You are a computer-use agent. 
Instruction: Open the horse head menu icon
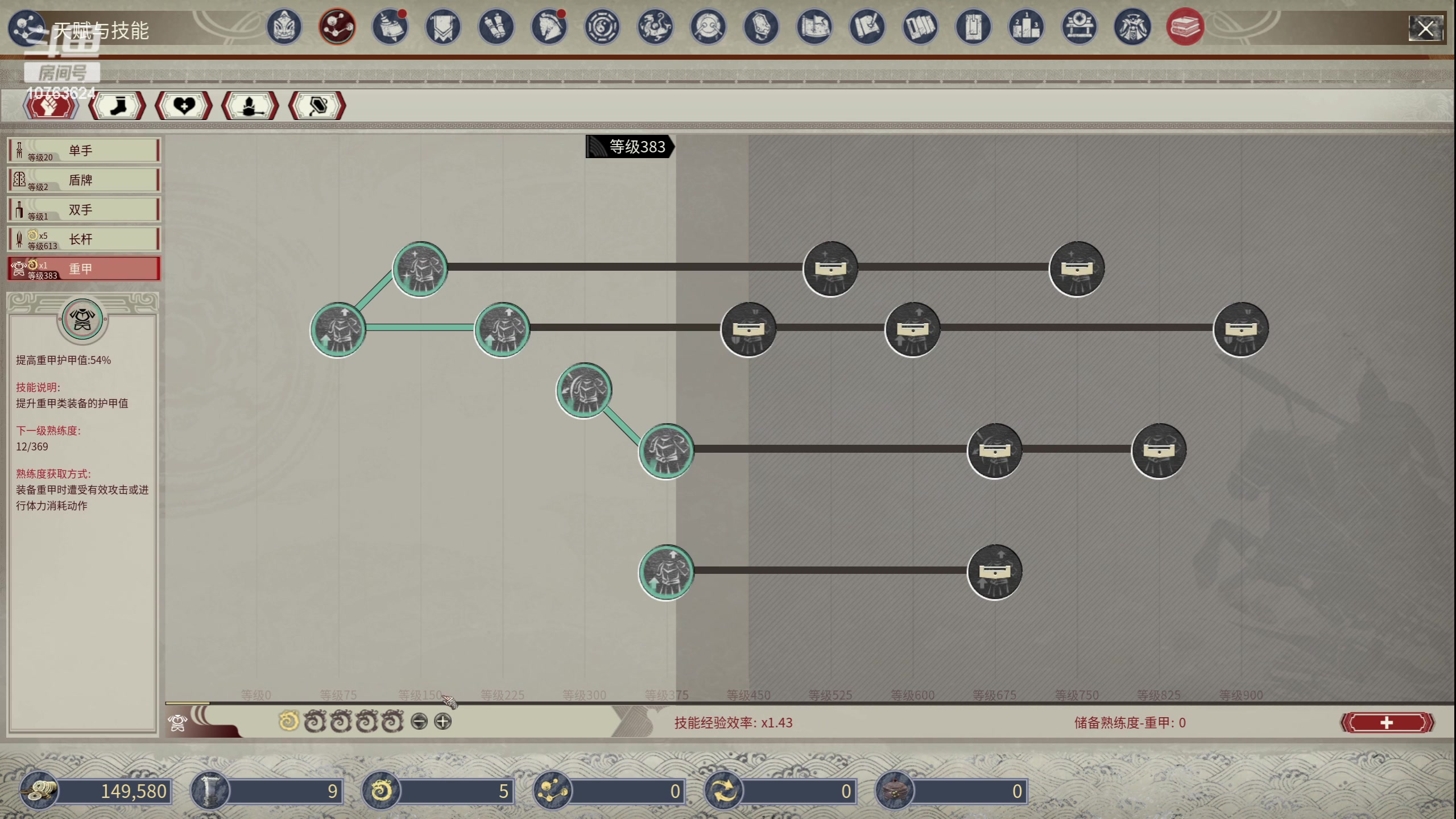click(x=549, y=27)
